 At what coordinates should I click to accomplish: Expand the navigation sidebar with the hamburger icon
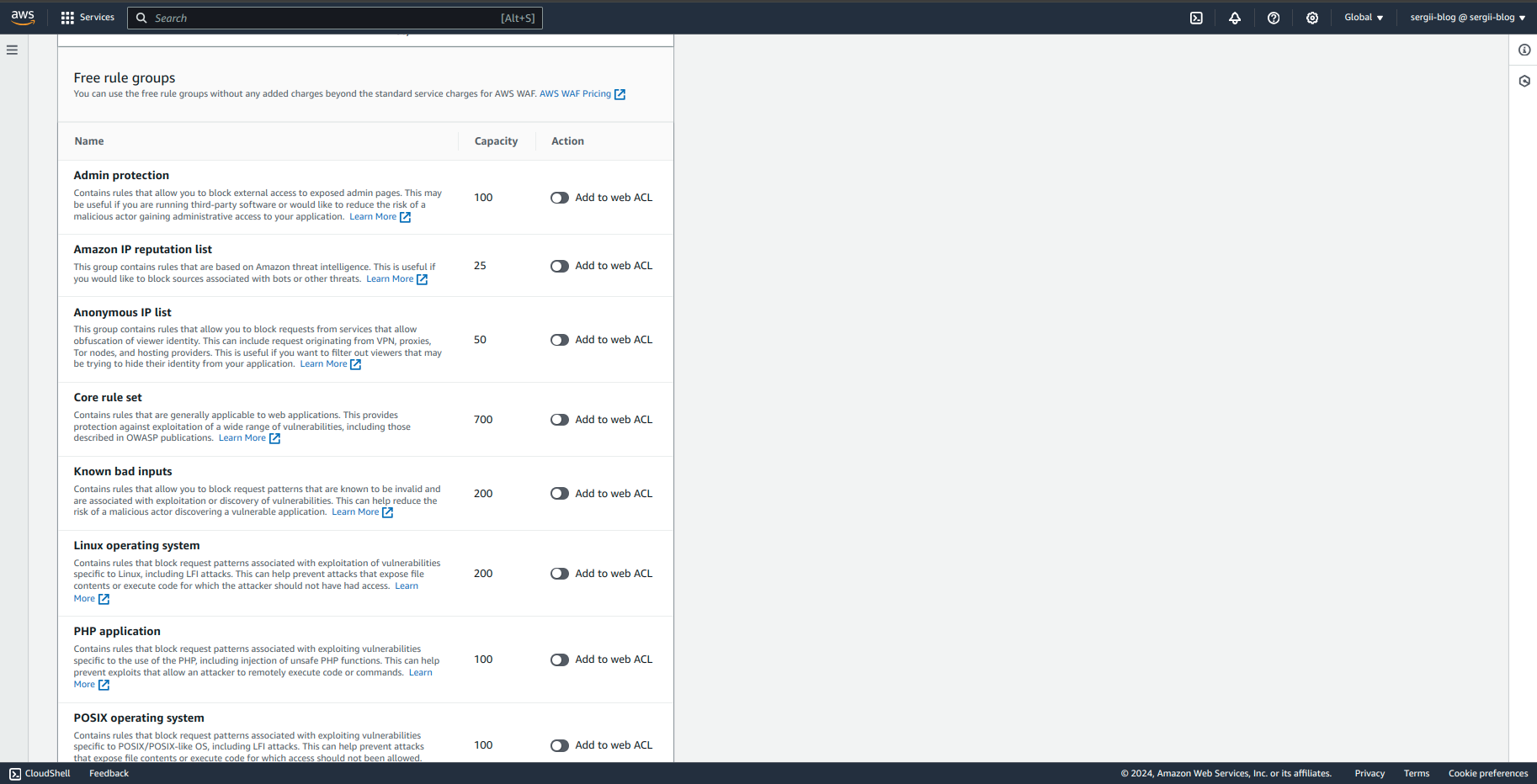12,50
